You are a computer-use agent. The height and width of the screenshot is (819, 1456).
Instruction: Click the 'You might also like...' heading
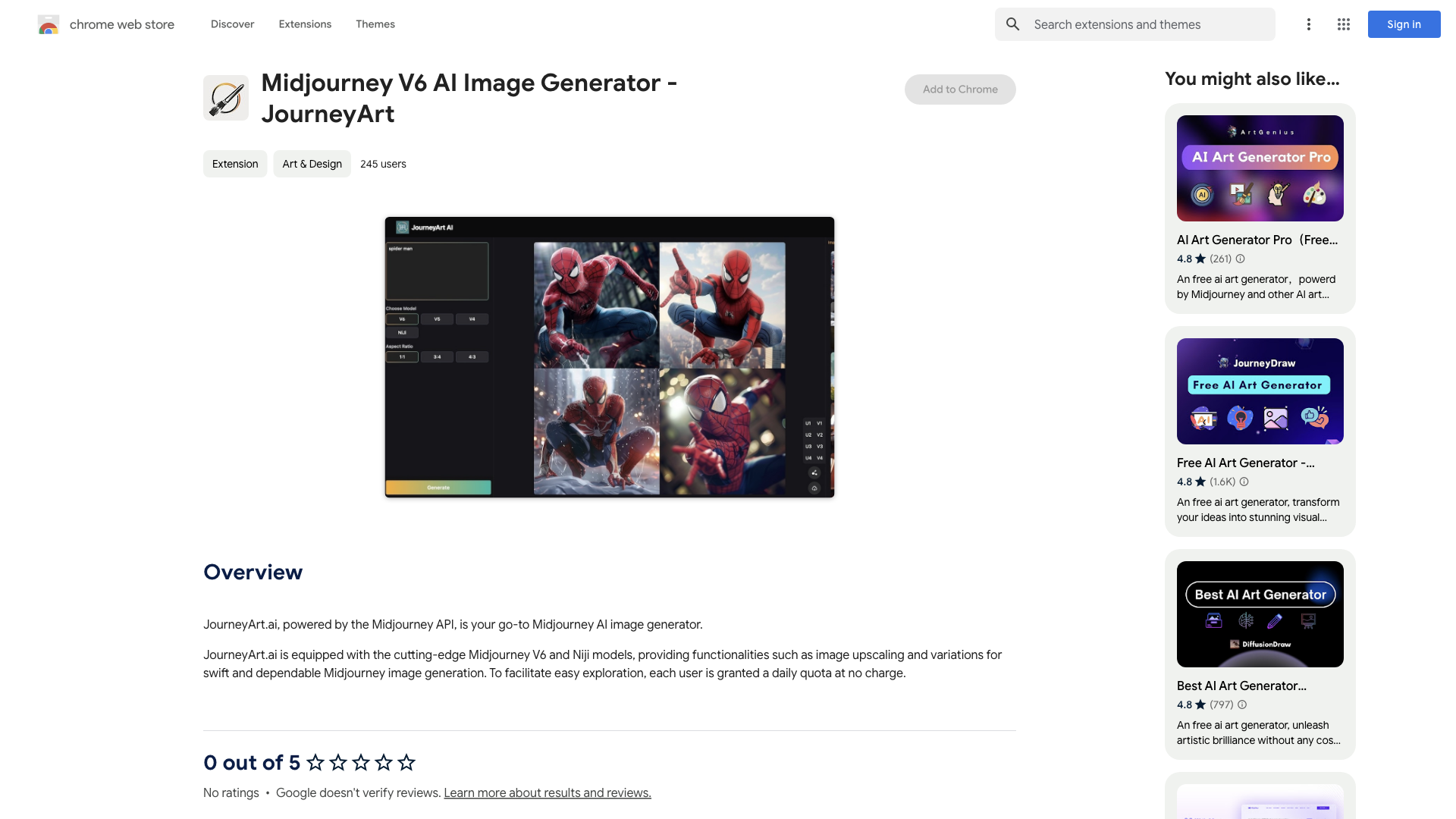(x=1252, y=79)
